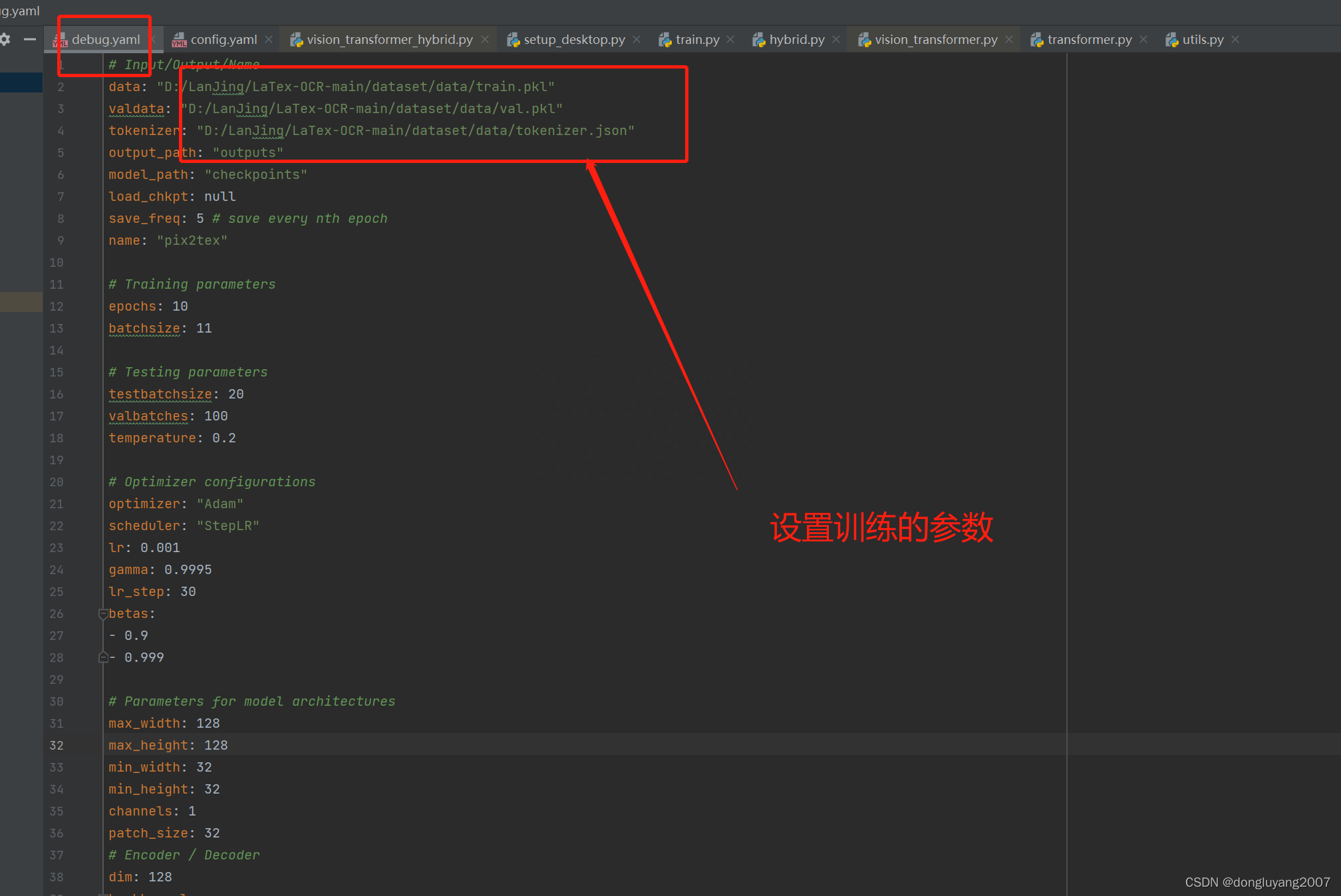Select the hybrid.py tab
The height and width of the screenshot is (896, 1341).
click(797, 40)
